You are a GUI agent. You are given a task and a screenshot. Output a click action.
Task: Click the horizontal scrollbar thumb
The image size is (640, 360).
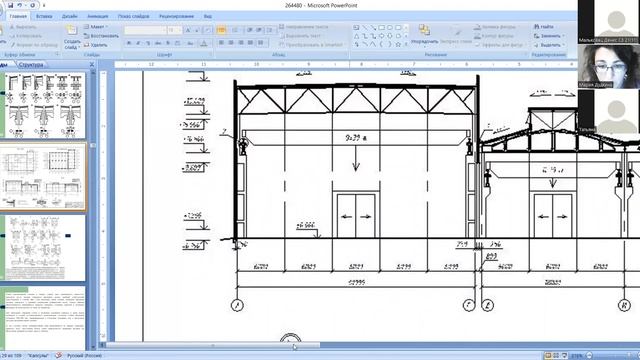[x=213, y=345]
